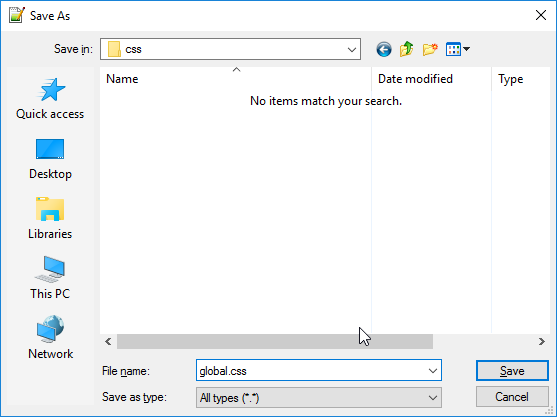
Task: Sort by Type column header
Action: [x=521, y=79]
